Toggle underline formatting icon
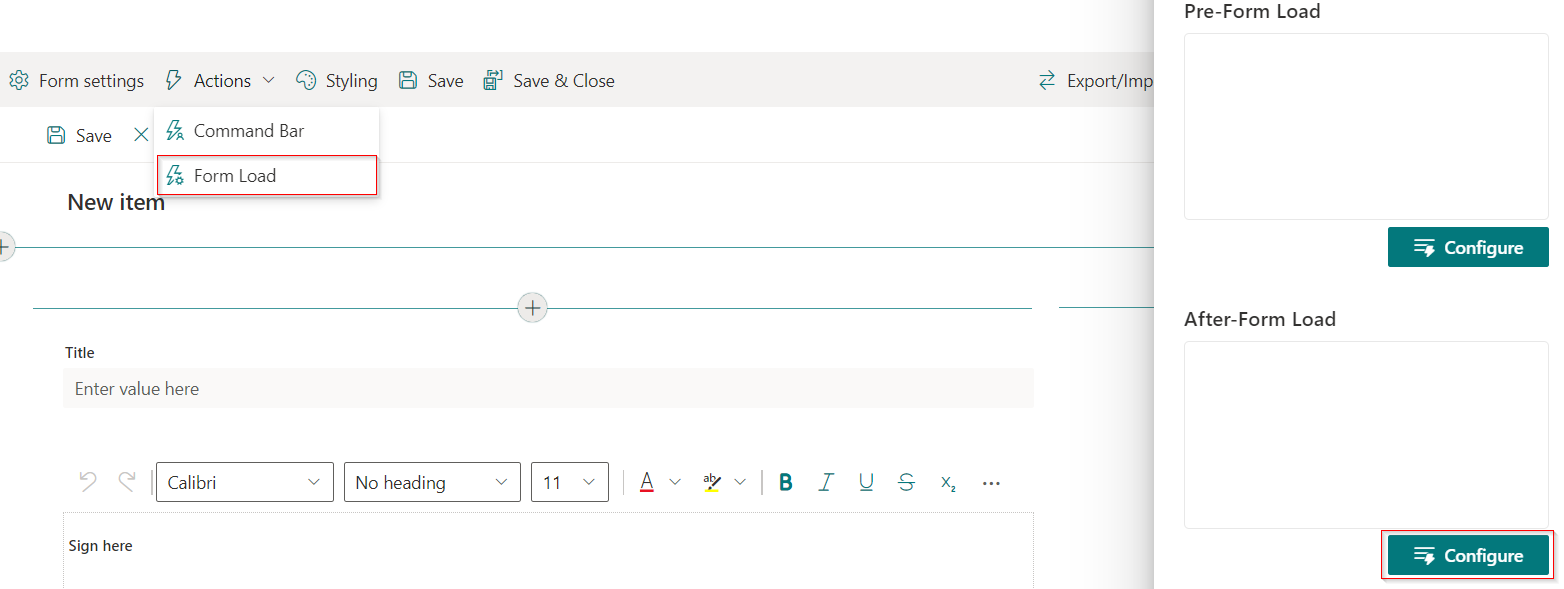Viewport: 1564px width, 589px height. 866,483
